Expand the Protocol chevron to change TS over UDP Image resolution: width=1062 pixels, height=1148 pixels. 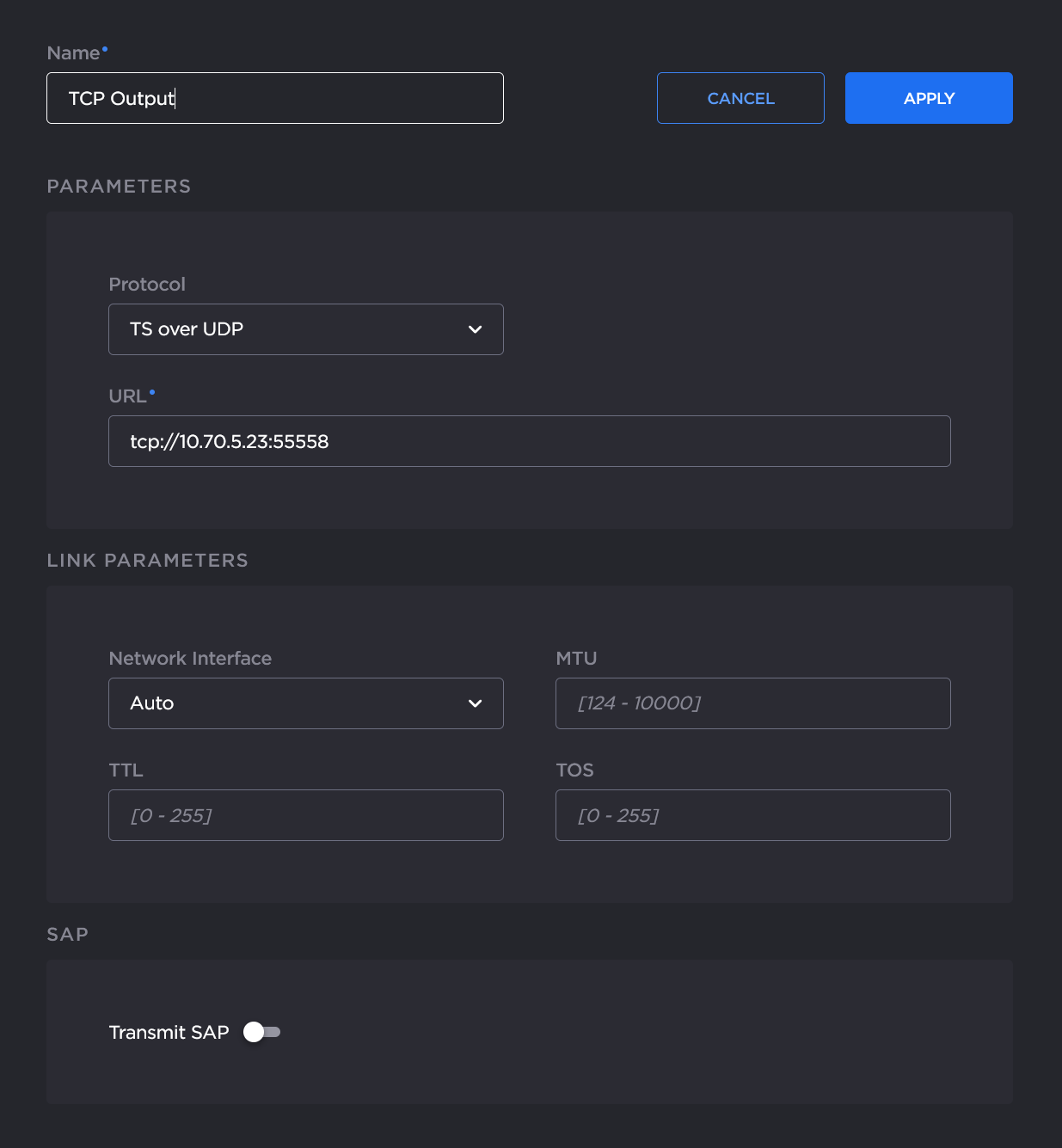pos(475,329)
